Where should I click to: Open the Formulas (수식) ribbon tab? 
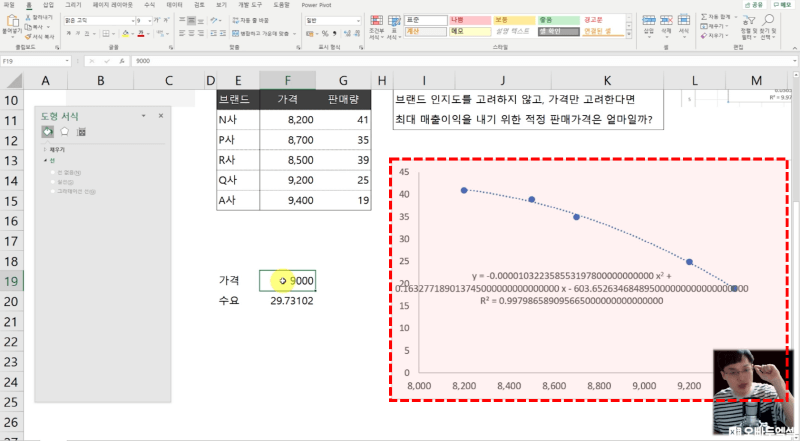point(149,5)
